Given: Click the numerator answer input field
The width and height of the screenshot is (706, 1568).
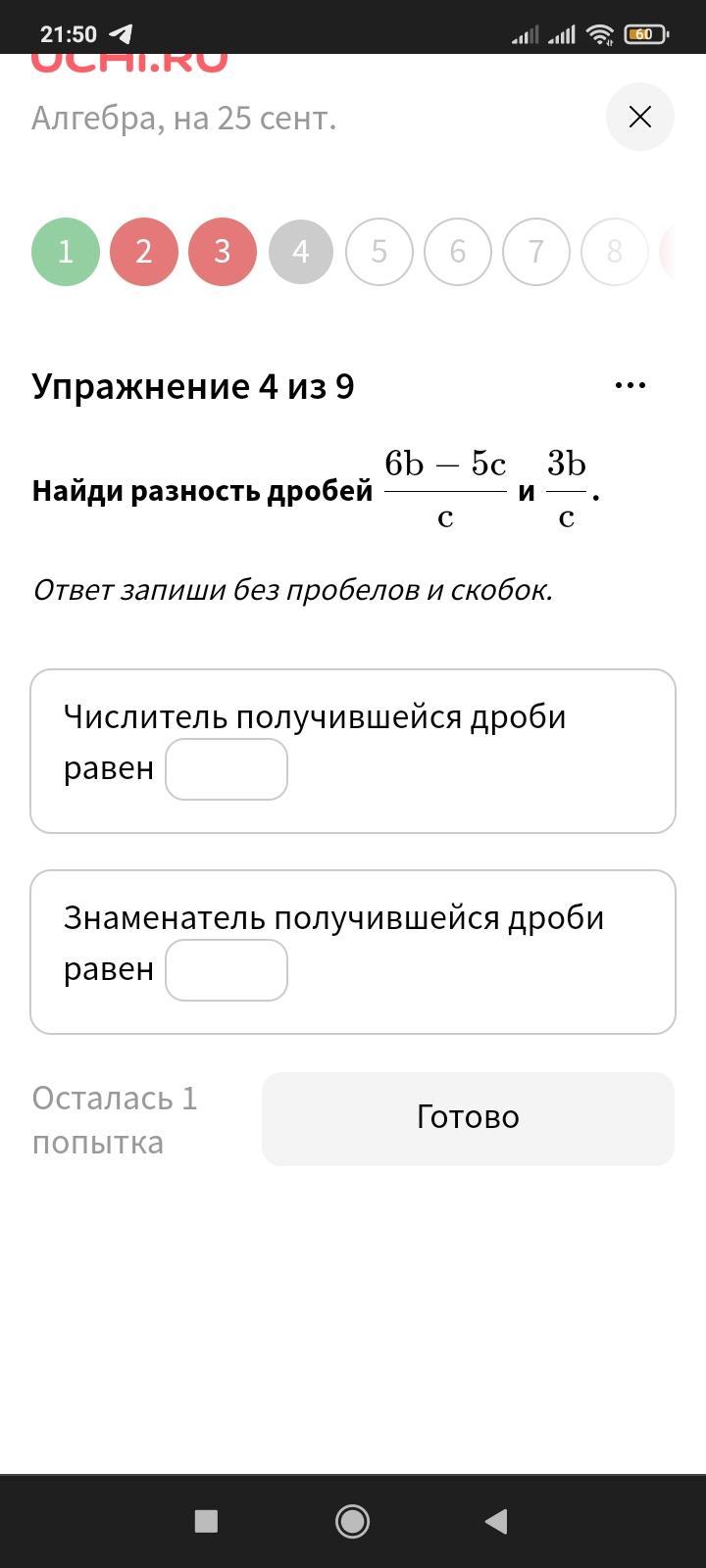Looking at the screenshot, I should tap(227, 769).
